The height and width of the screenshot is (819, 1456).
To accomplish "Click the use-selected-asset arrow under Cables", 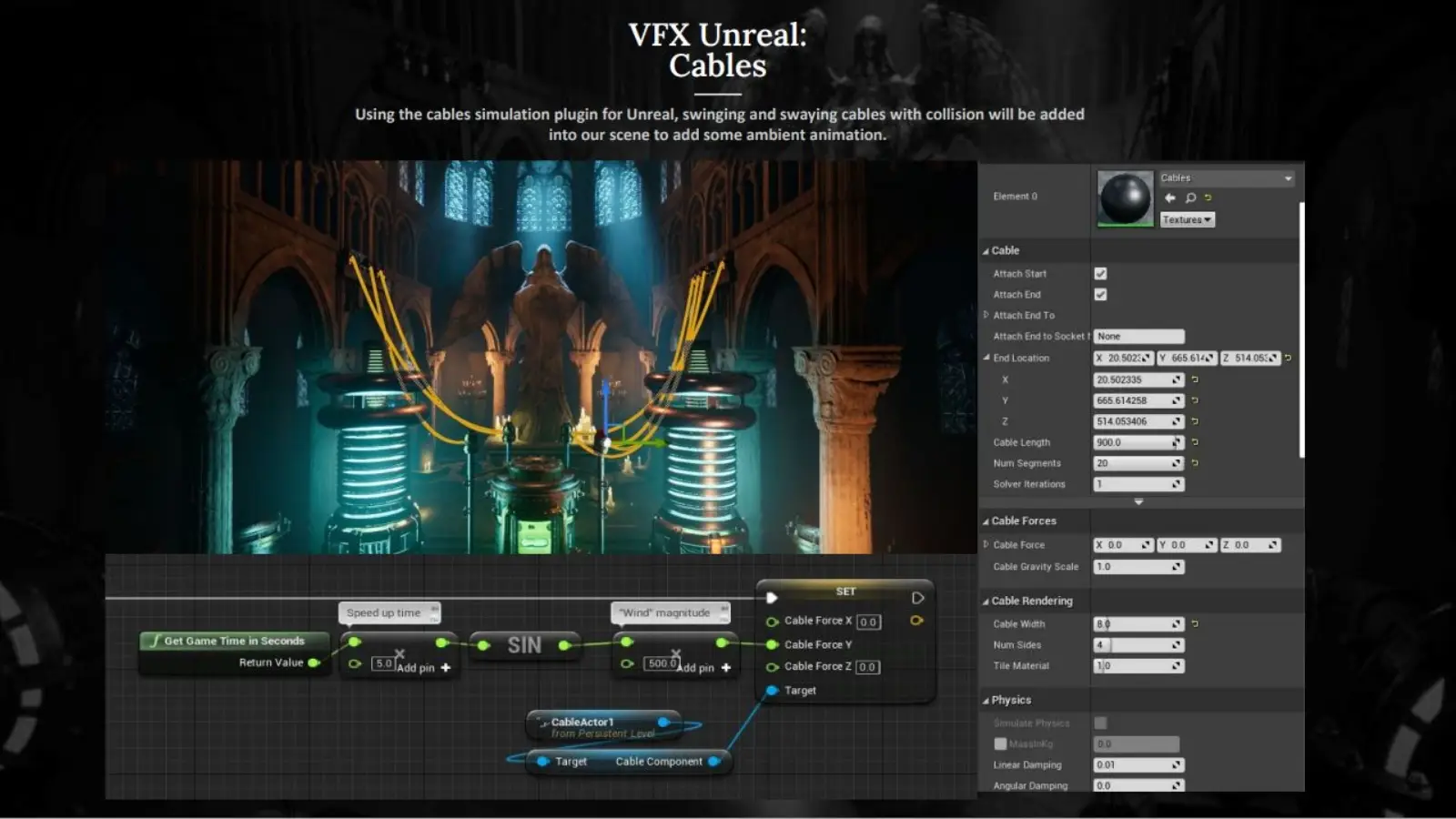I will tap(1169, 197).
